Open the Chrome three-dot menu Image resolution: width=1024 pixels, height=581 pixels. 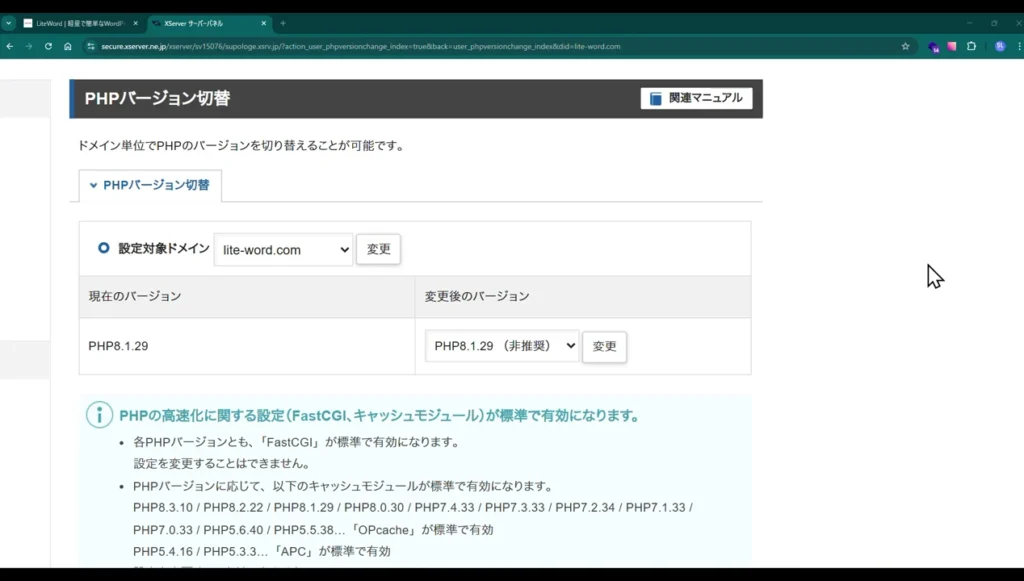coord(1017,46)
